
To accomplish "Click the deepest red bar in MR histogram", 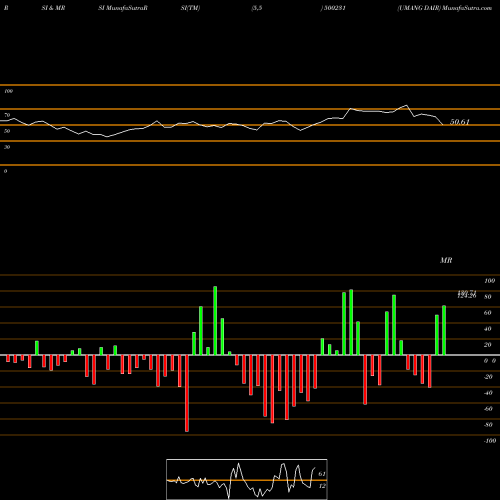I will (187, 393).
